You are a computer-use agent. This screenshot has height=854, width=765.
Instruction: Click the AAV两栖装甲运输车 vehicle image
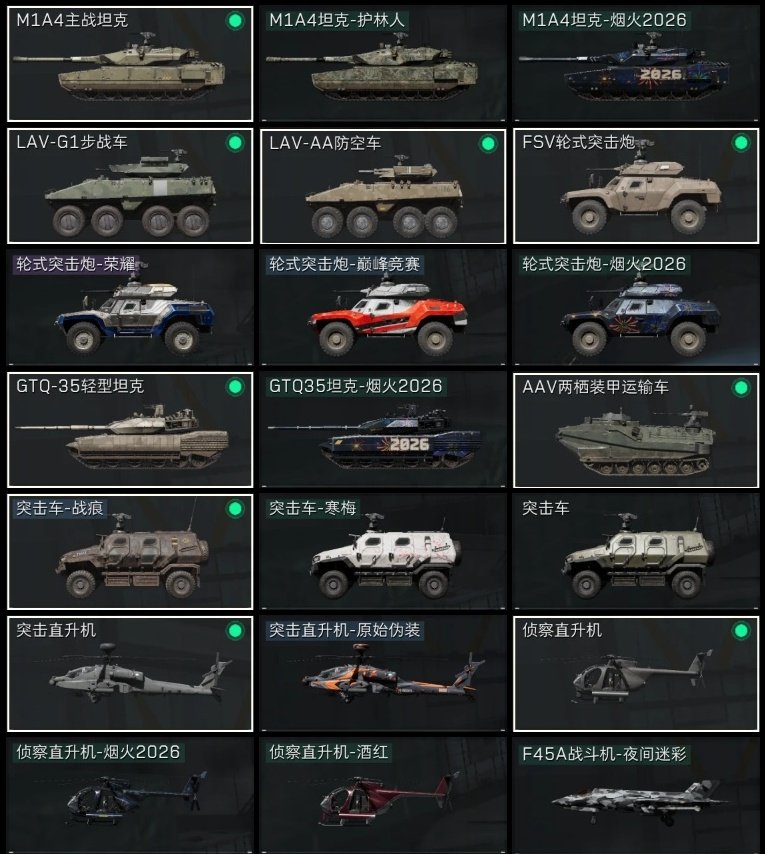[x=635, y=441]
